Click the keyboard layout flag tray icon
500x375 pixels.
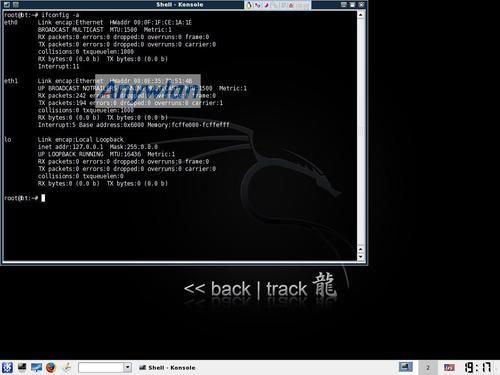point(449,368)
